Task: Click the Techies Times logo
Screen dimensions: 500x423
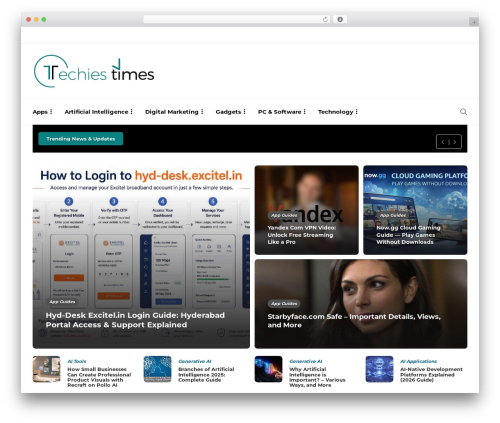Action: pos(94,71)
